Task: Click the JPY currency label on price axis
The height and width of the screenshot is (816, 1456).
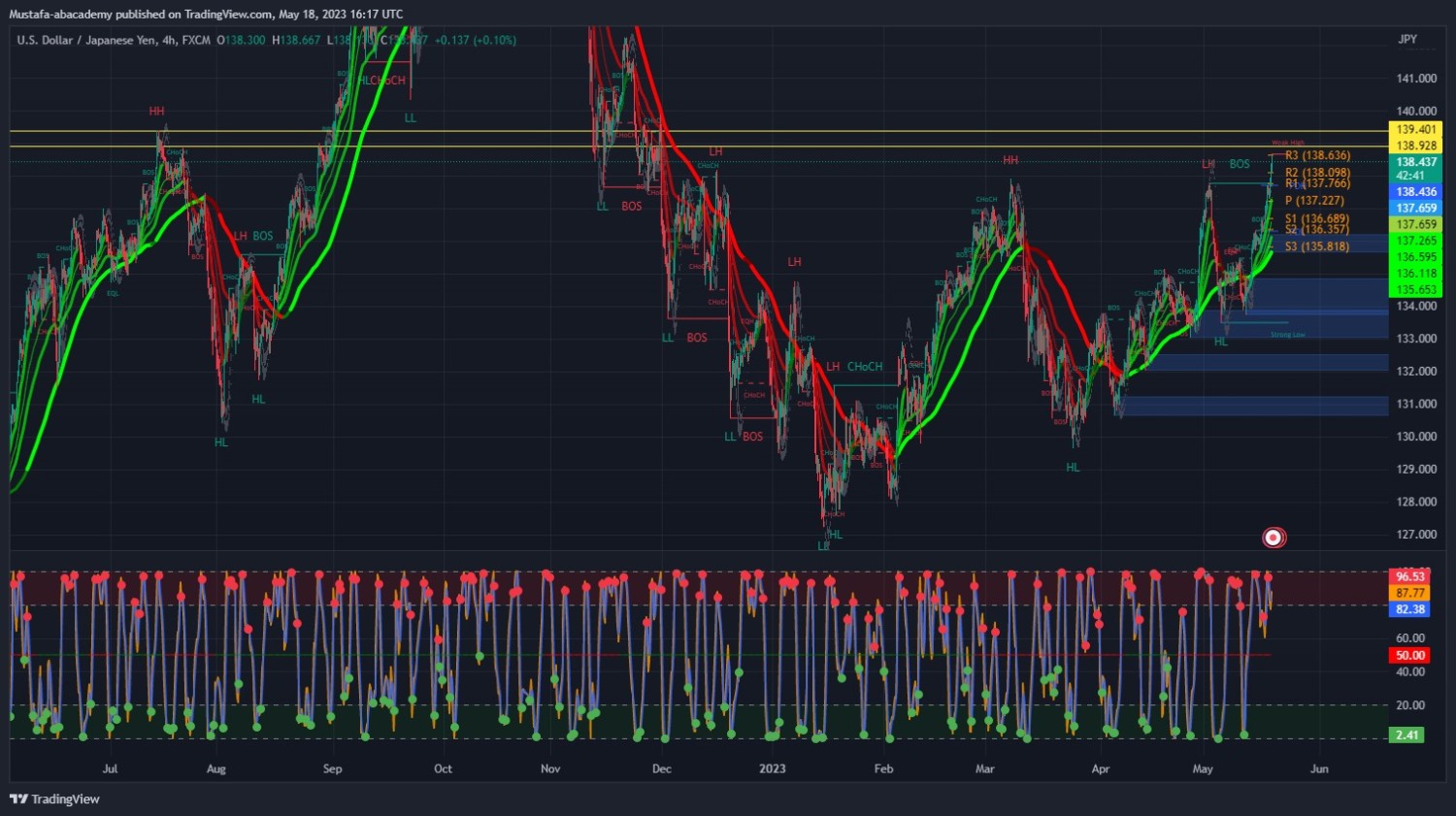Action: [x=1407, y=40]
